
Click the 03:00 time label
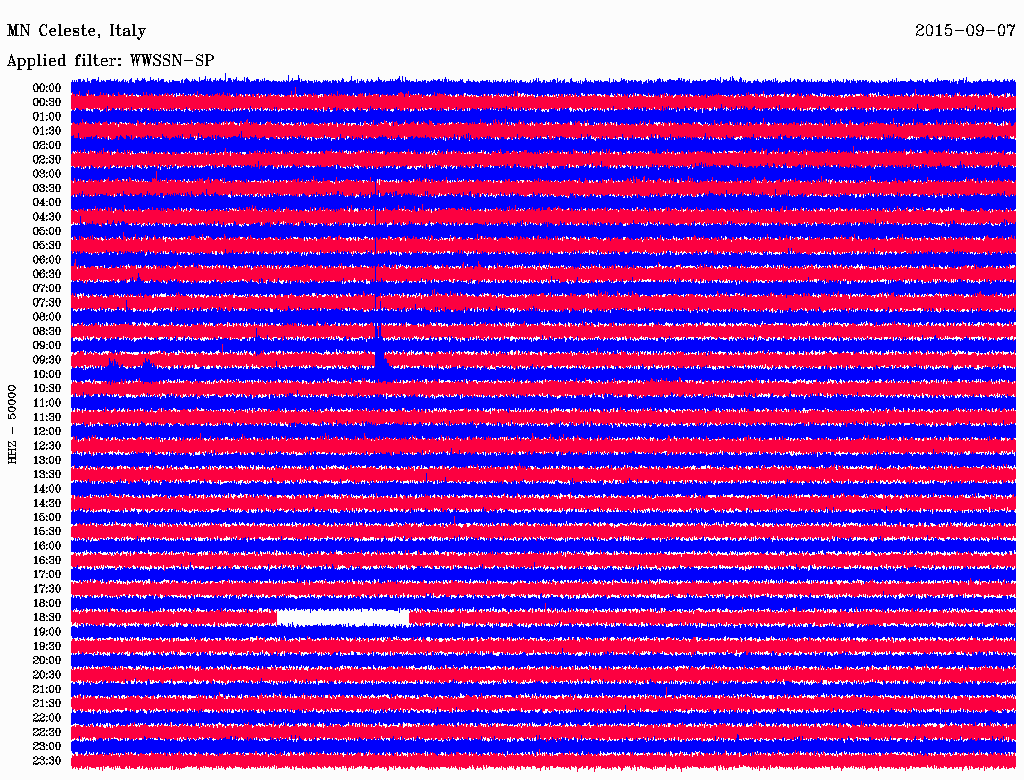coord(47,174)
